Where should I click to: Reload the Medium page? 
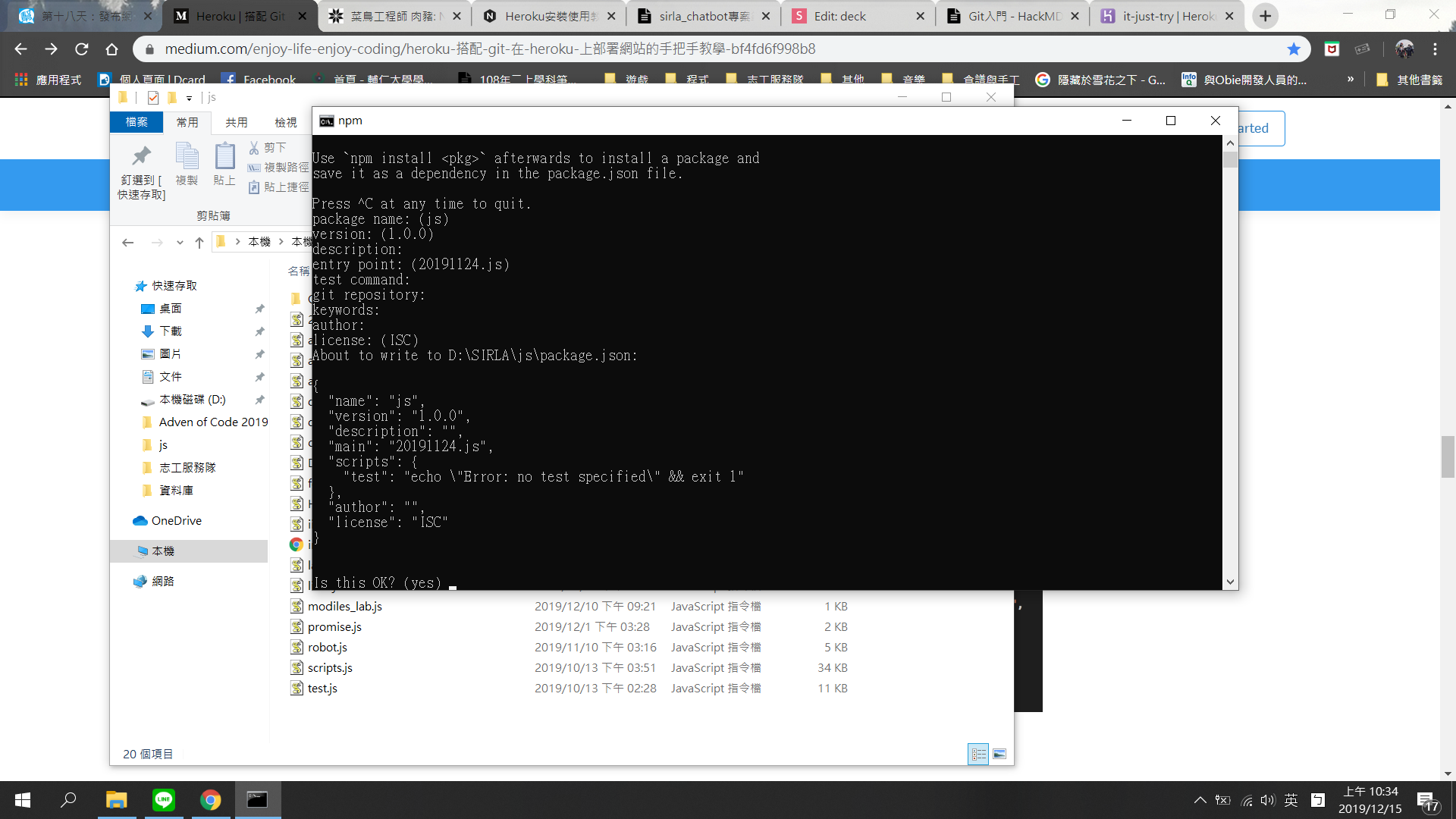pos(82,49)
